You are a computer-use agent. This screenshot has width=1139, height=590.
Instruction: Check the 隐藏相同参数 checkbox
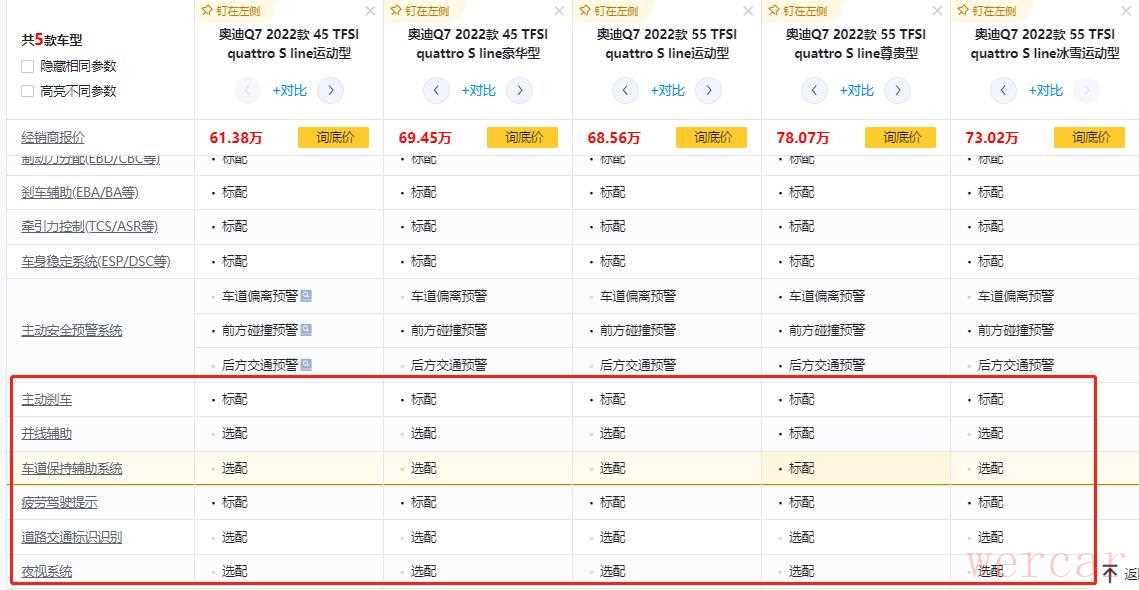tap(28, 66)
